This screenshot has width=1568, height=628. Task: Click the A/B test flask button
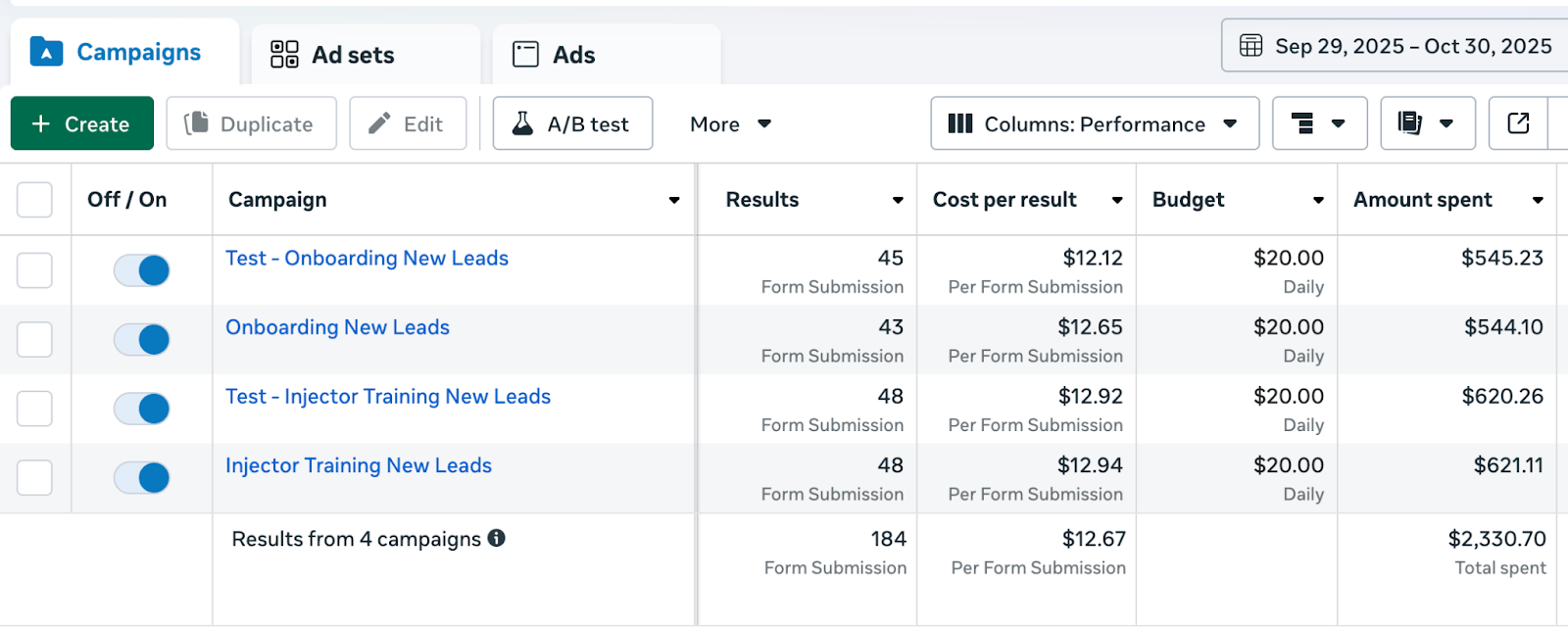coord(572,123)
